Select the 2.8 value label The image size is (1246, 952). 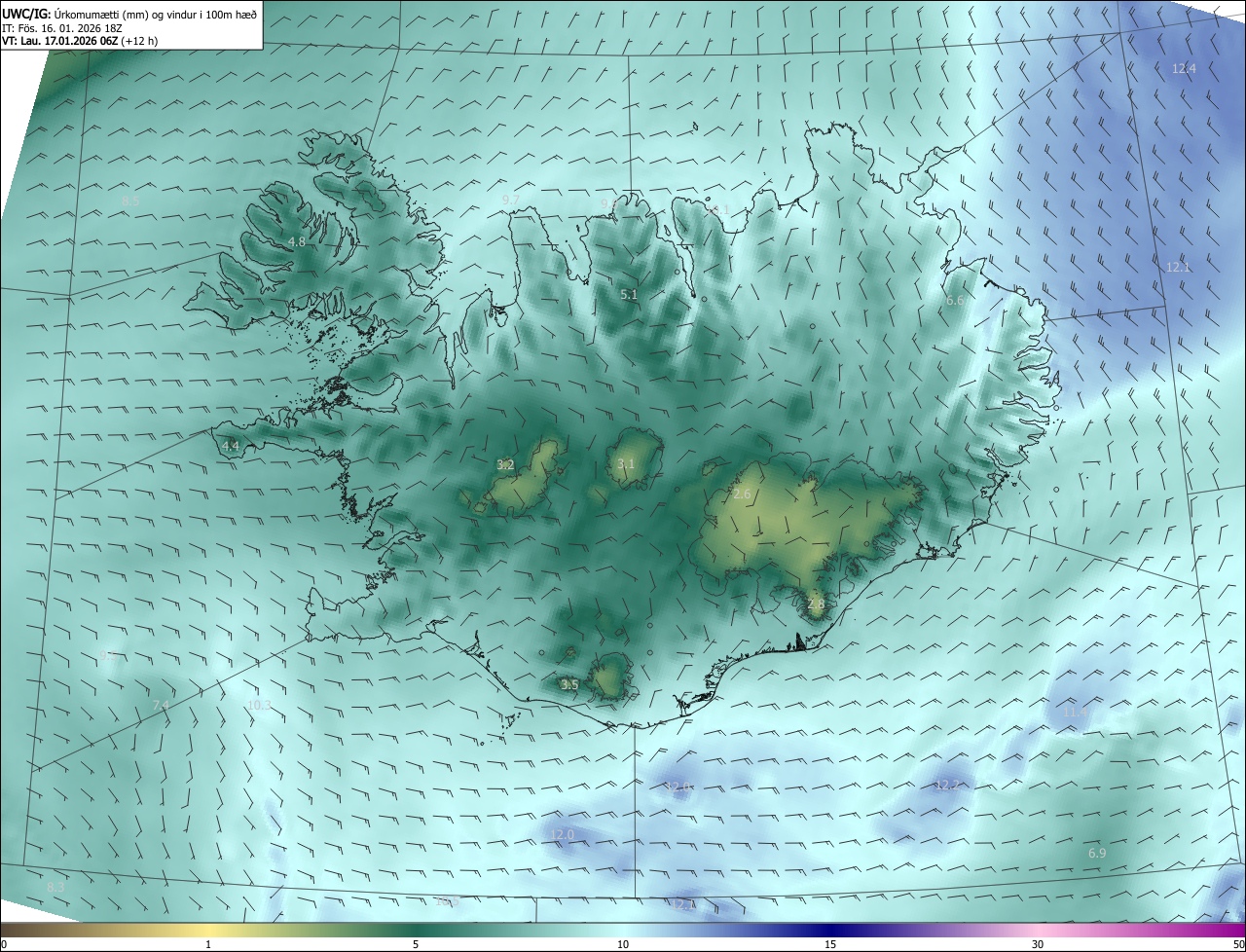coord(816,604)
